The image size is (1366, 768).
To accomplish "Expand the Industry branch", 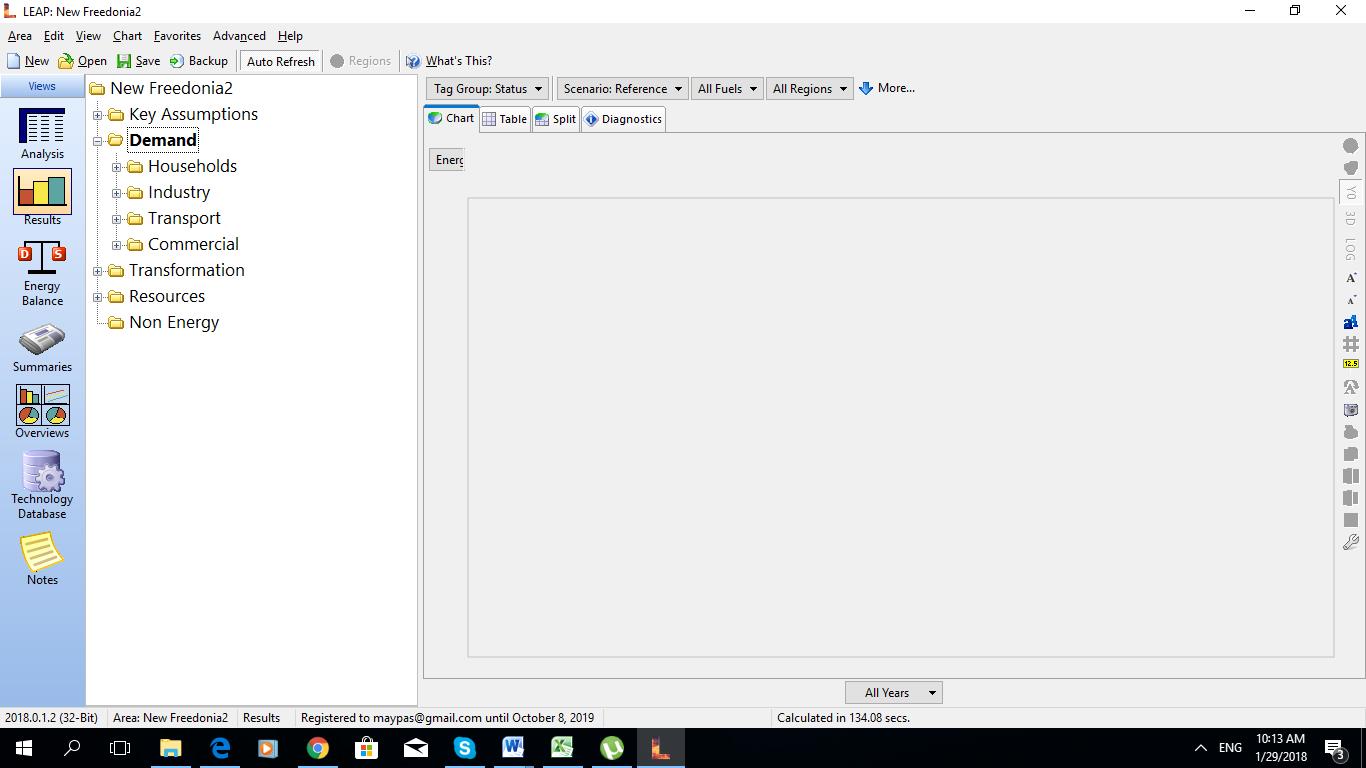I will tap(117, 193).
